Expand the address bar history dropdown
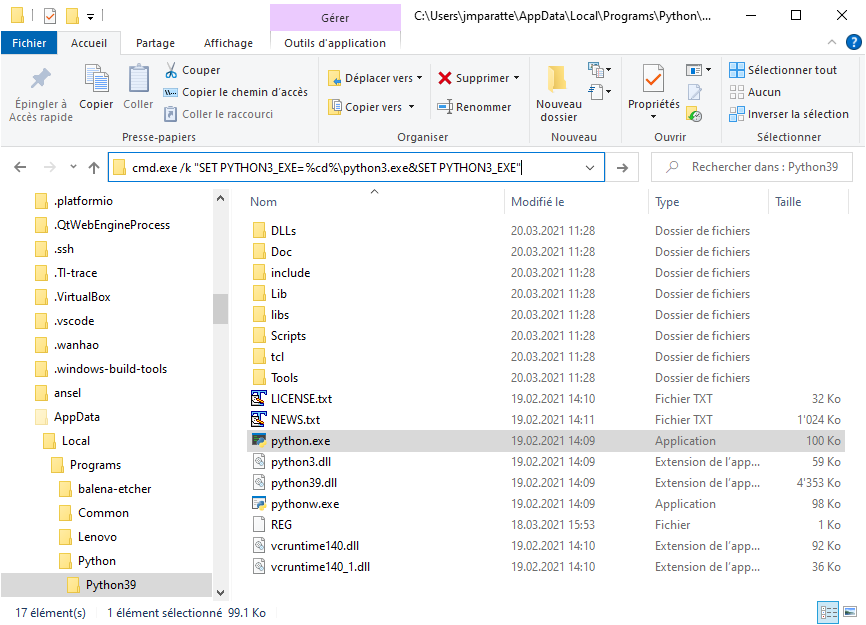This screenshot has width=866, height=625. (x=590, y=167)
